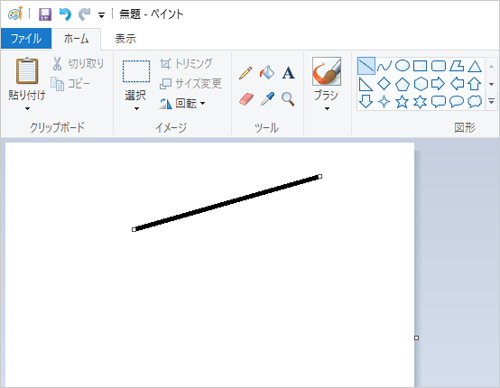Click the トリミング crop button

point(186,63)
